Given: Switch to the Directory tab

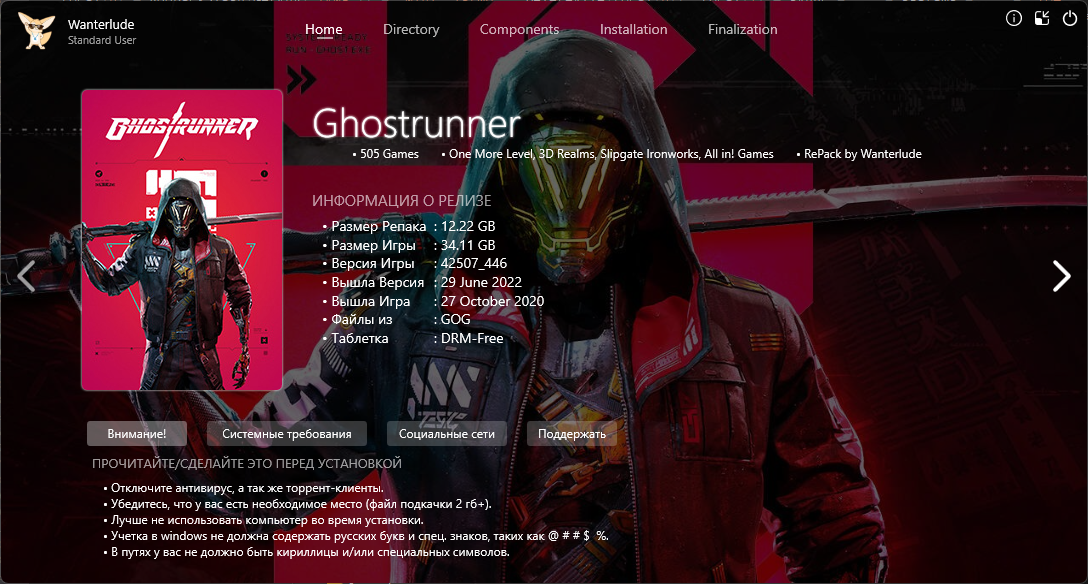Looking at the screenshot, I should pos(411,29).
